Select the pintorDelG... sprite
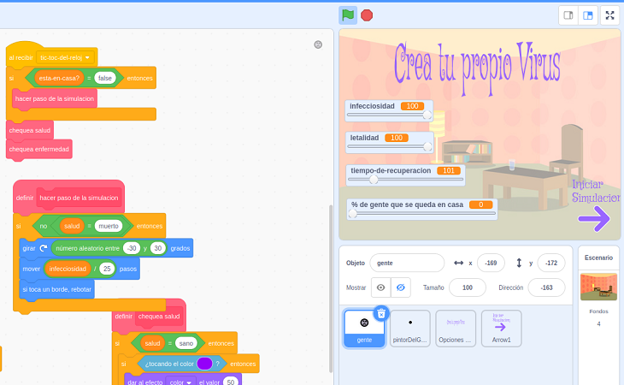 click(x=410, y=328)
